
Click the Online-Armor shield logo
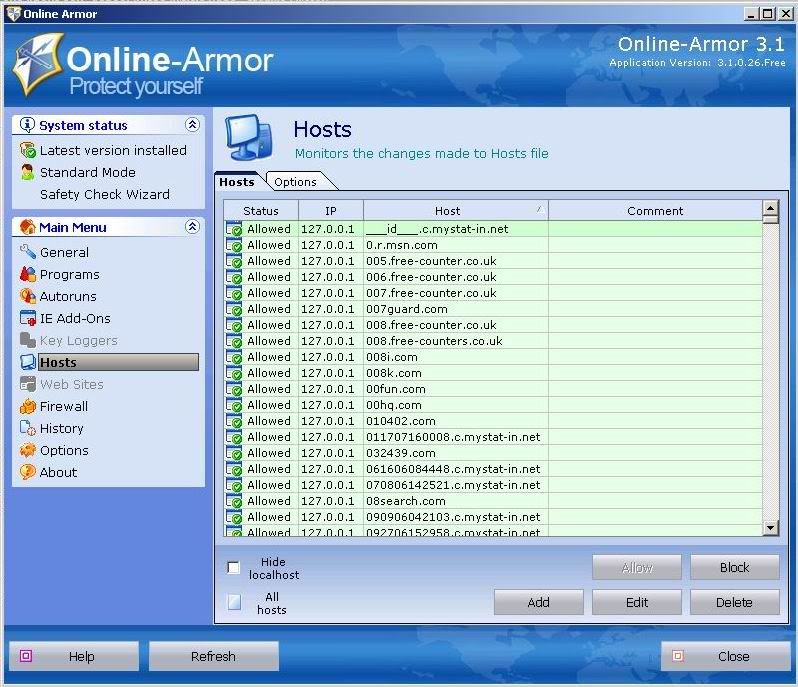point(37,64)
